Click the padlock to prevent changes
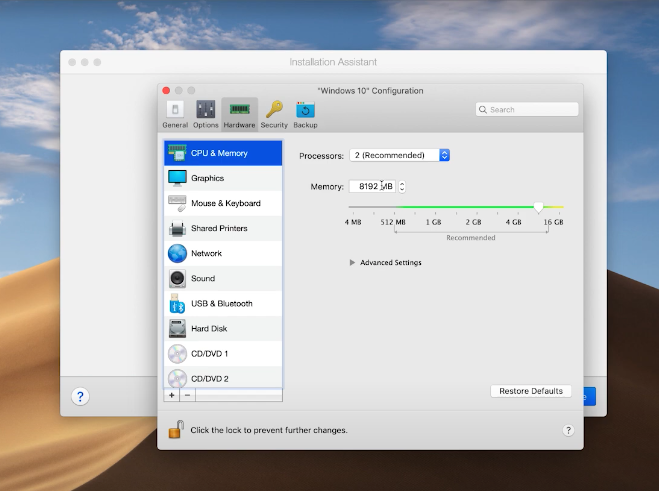This screenshot has width=659, height=491. pos(177,430)
